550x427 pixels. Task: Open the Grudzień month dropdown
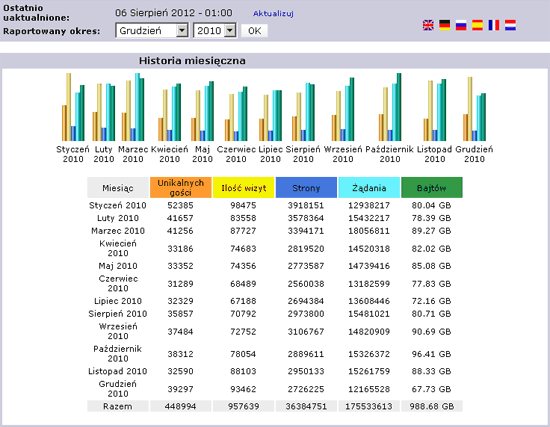152,31
